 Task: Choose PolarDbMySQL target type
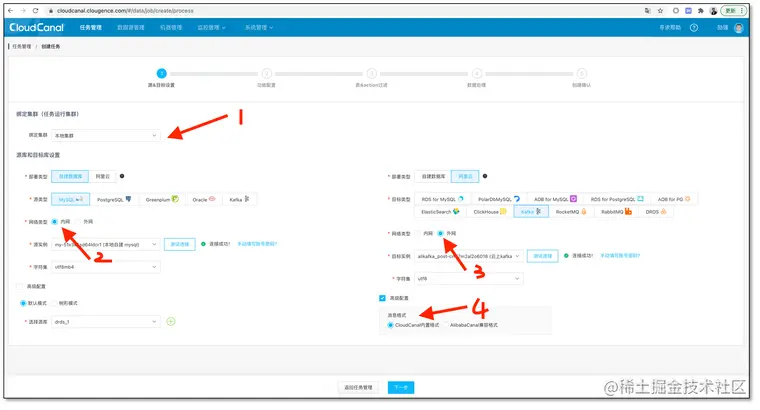[x=499, y=199]
